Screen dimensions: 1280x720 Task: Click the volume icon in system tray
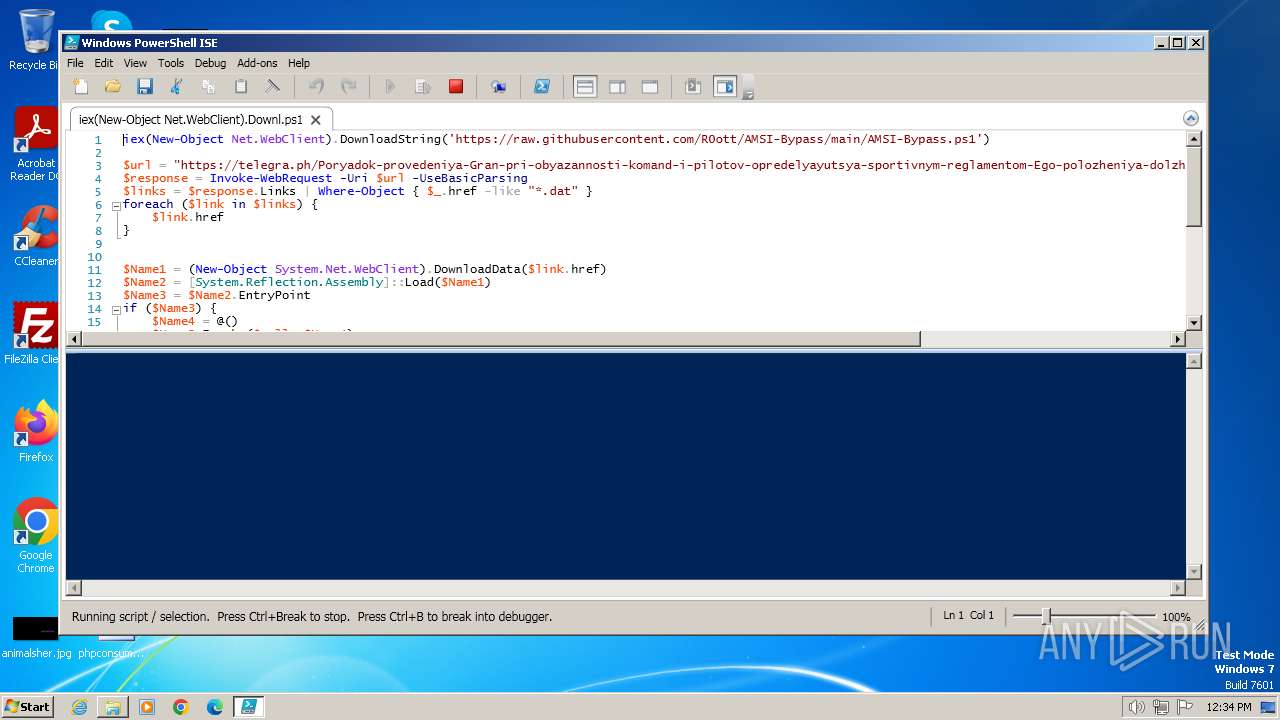1136,707
